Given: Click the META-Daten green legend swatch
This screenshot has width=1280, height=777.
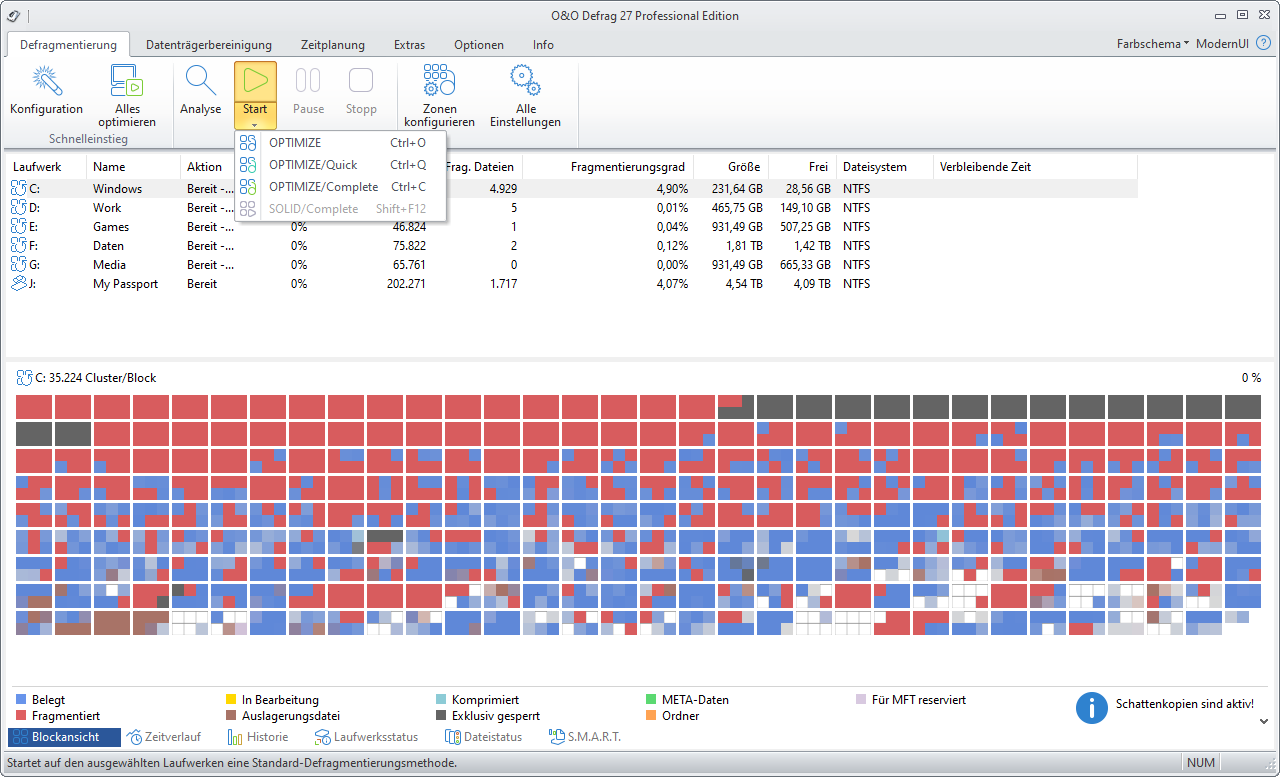Looking at the screenshot, I should 652,700.
